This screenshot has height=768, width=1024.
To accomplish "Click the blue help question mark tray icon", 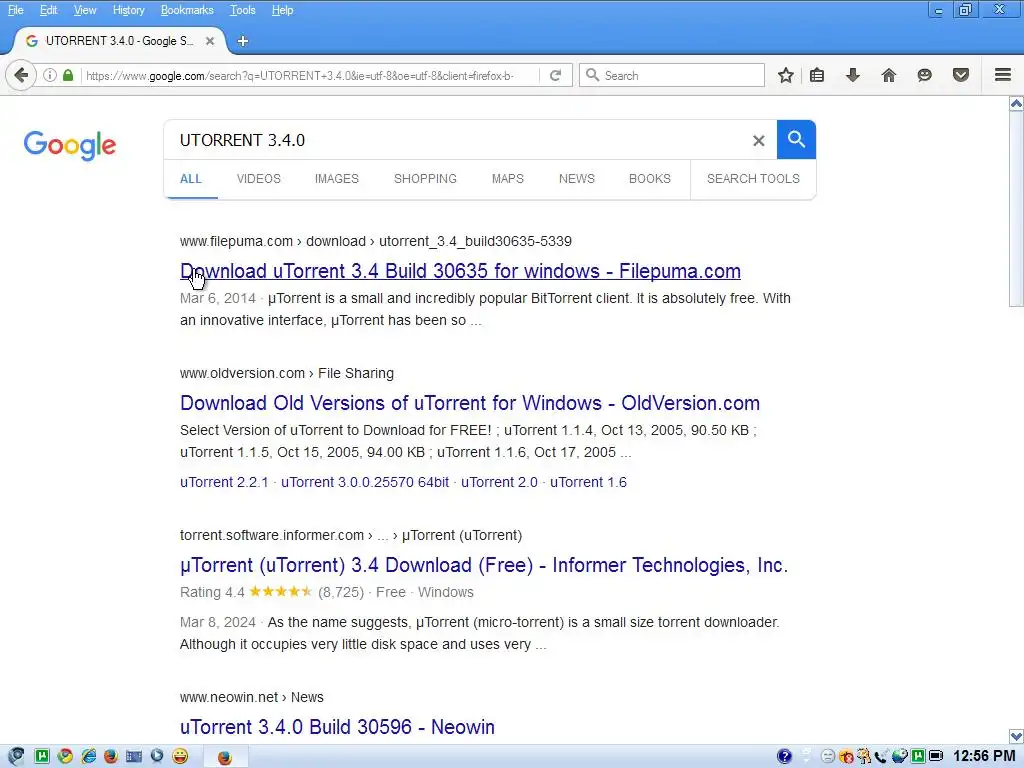I will (x=784, y=756).
